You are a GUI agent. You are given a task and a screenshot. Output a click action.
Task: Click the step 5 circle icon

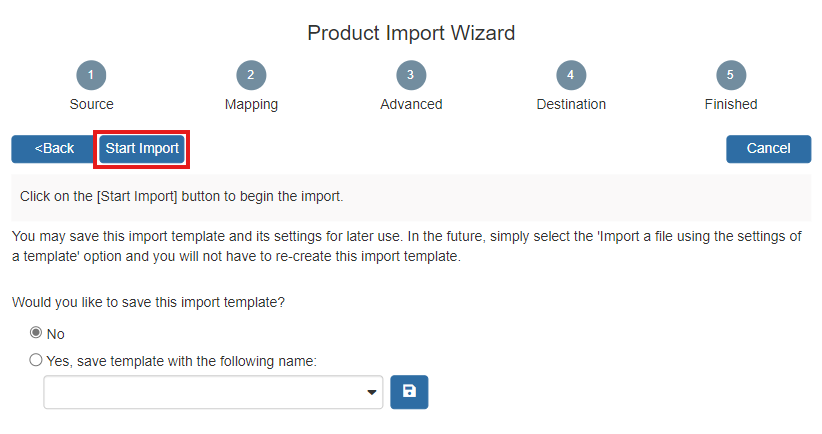pyautogui.click(x=731, y=75)
